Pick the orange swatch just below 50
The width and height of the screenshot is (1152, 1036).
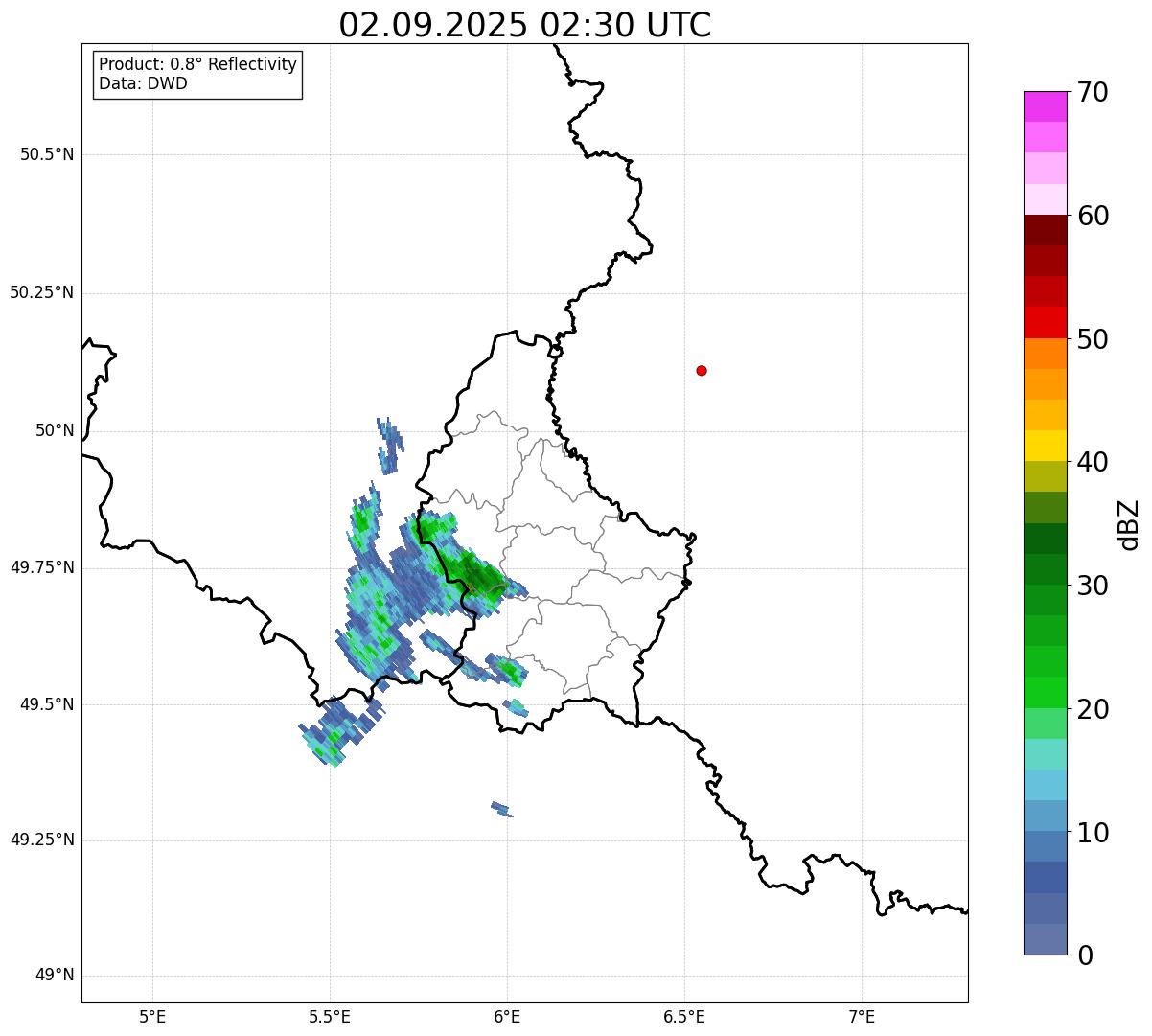1045,354
